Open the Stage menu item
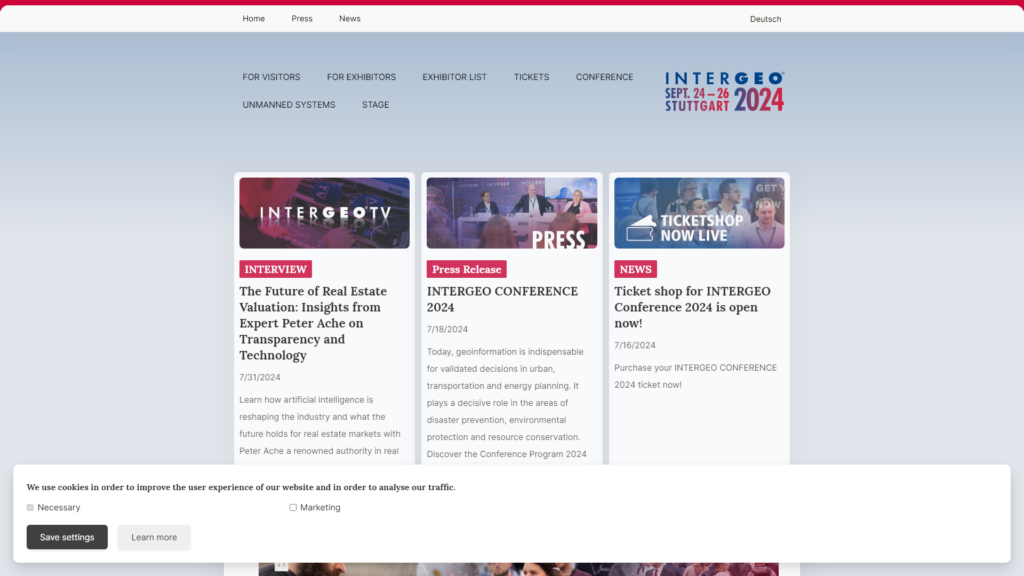This screenshot has width=1024, height=576. tap(376, 104)
